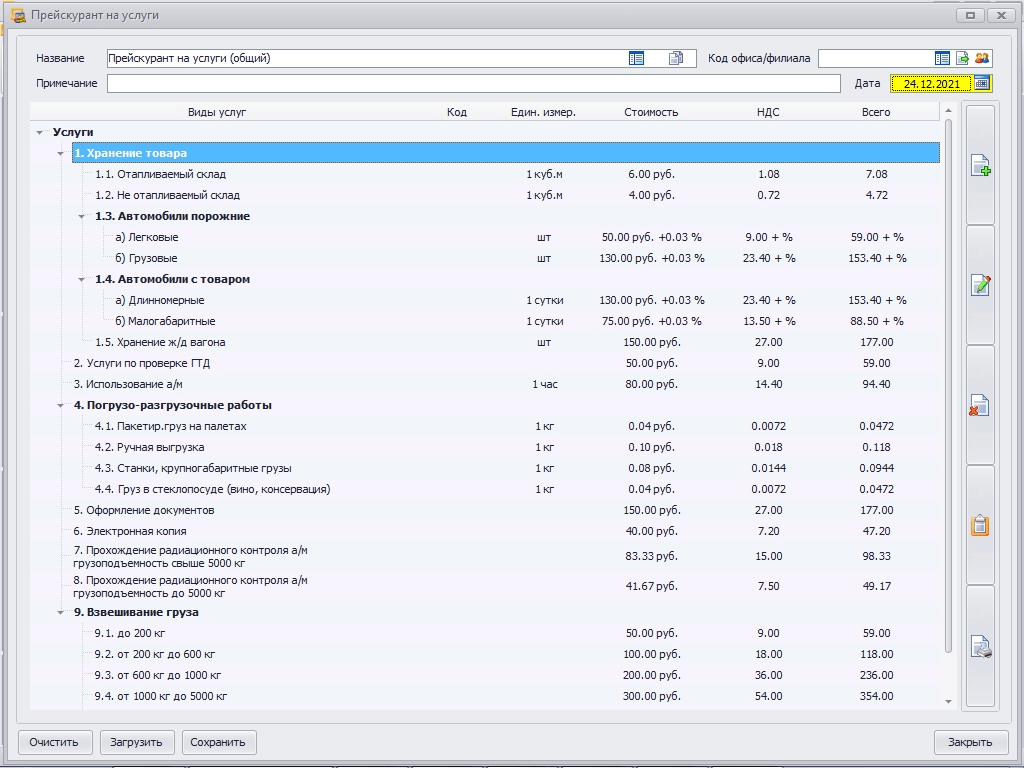This screenshot has width=1024, height=768.
Task: Open list picker icon in Код офиса/филиала field
Action: [x=942, y=58]
